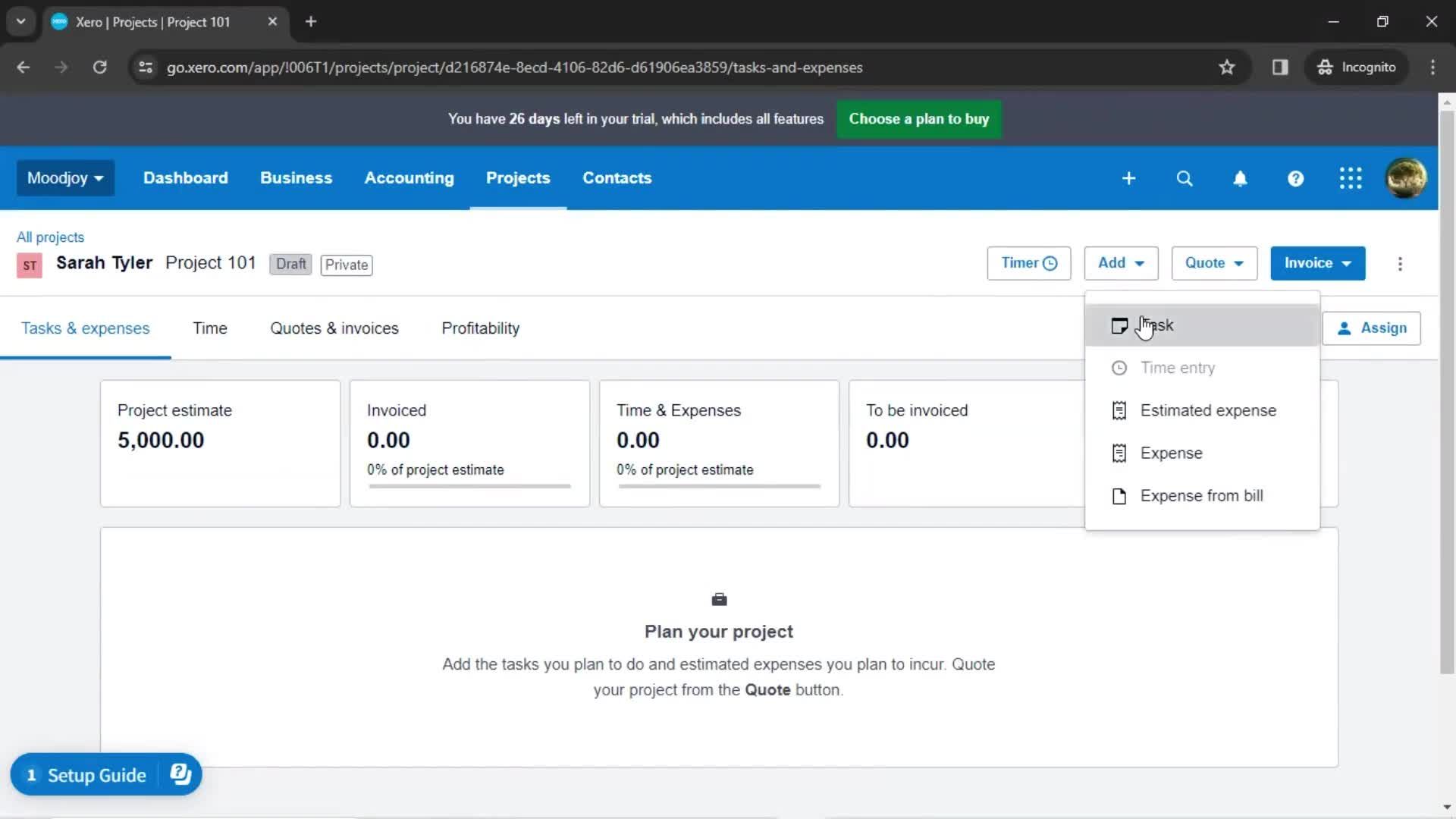This screenshot has width=1456, height=819.
Task: Select Task from the Add menu
Action: pyautogui.click(x=1202, y=325)
